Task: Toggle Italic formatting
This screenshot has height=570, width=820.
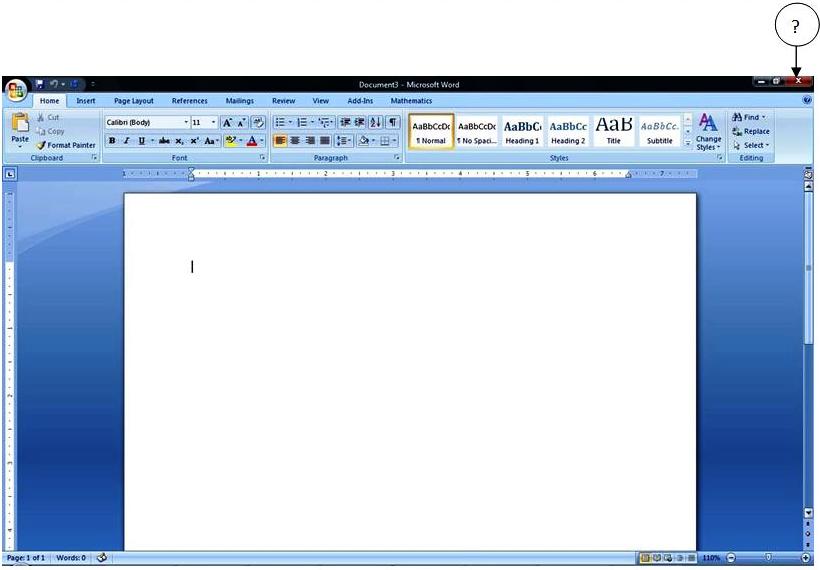Action: [126, 141]
